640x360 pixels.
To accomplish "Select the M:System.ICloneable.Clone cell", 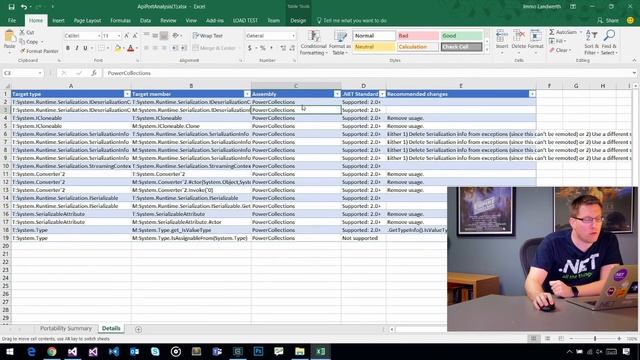I will pyautogui.click(x=191, y=126).
